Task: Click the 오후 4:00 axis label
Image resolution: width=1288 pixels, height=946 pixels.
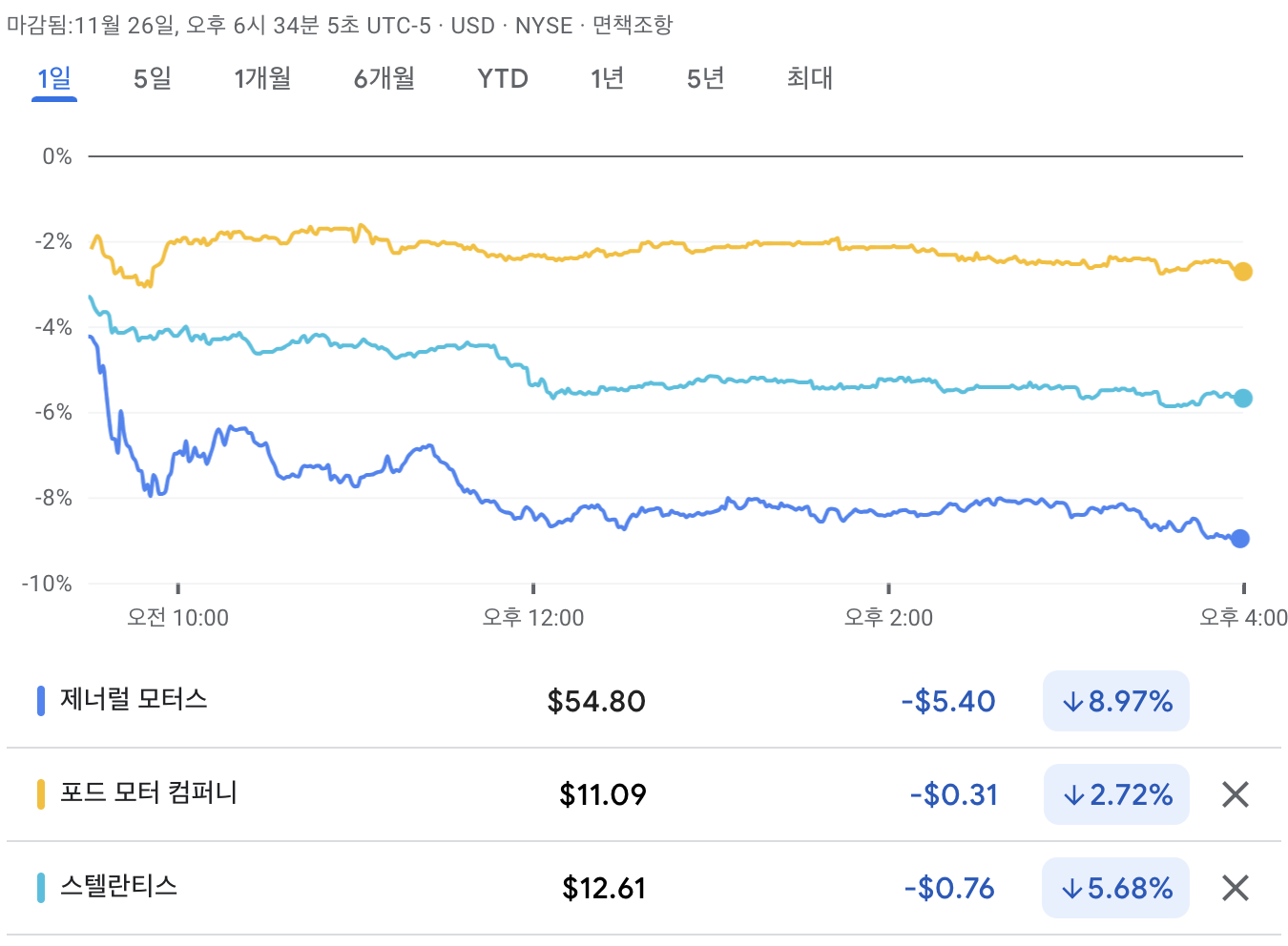Action: point(1243,618)
